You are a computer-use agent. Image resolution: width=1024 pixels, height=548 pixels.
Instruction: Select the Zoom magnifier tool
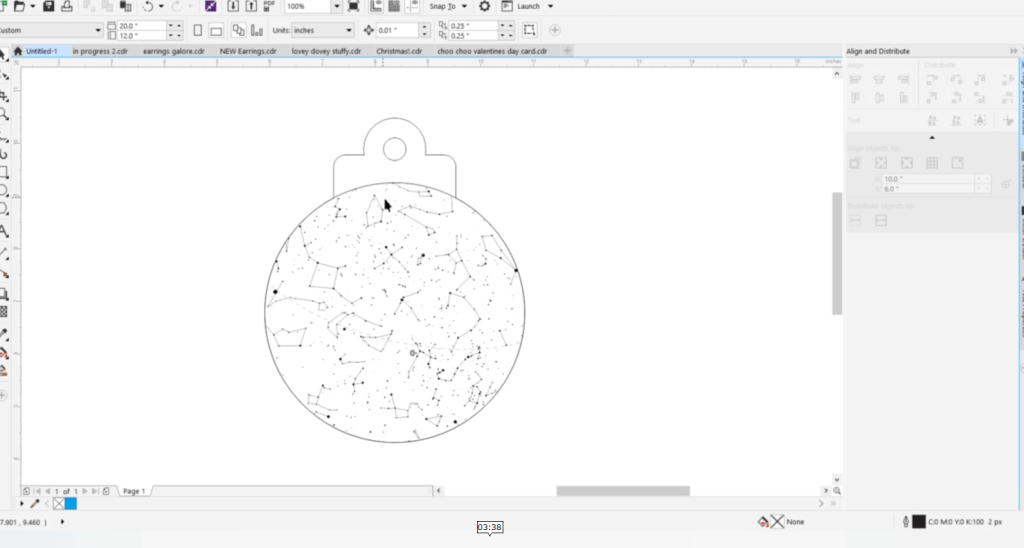click(5, 115)
